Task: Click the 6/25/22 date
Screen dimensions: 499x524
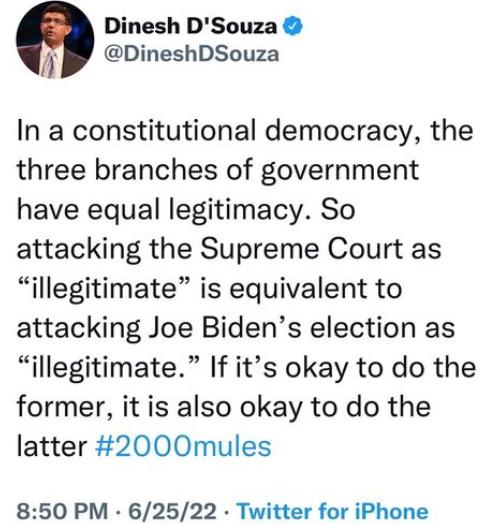Action: click(x=173, y=511)
